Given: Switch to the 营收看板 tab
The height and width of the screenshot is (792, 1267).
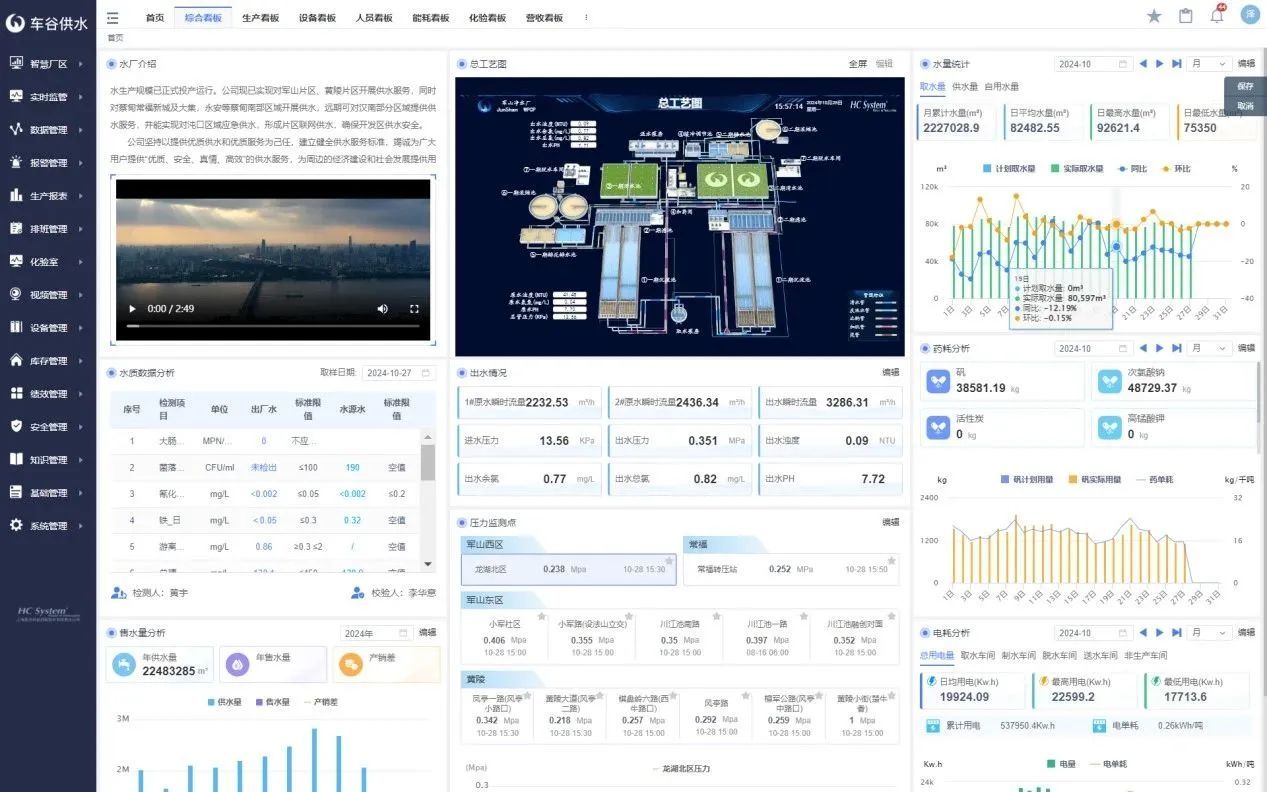Looking at the screenshot, I should coord(544,18).
